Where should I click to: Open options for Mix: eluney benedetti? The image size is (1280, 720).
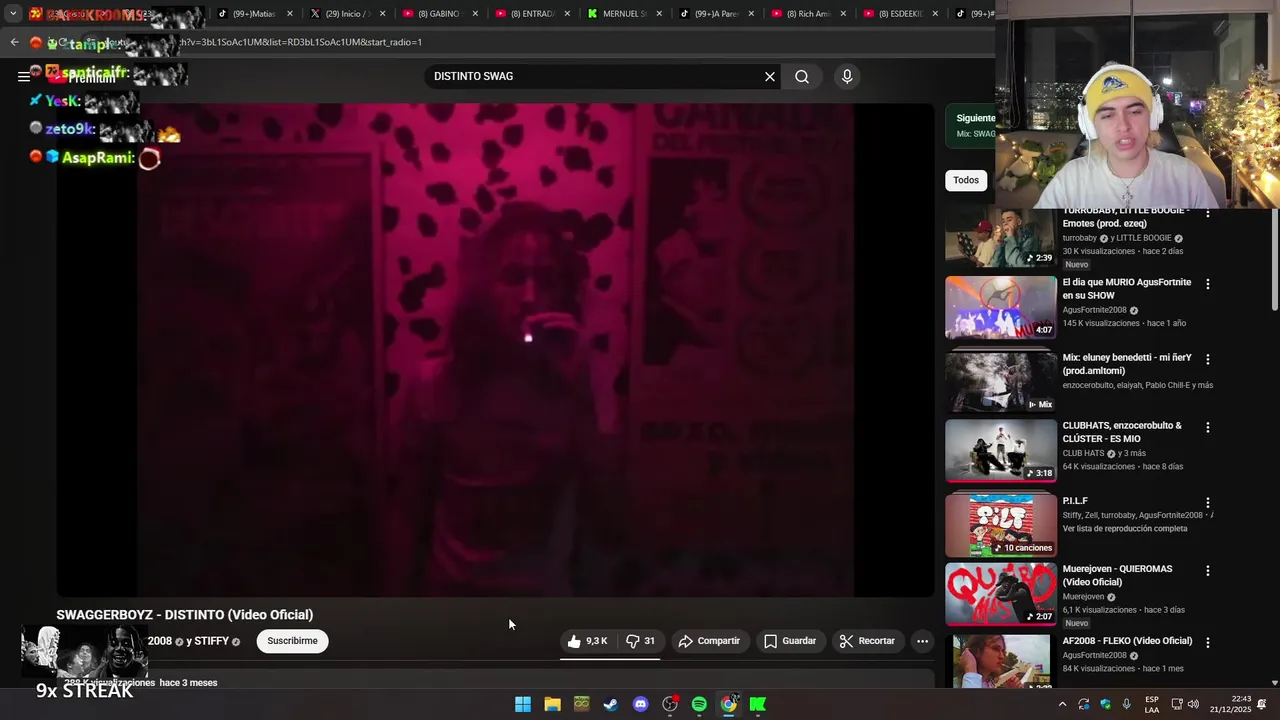tap(1208, 359)
